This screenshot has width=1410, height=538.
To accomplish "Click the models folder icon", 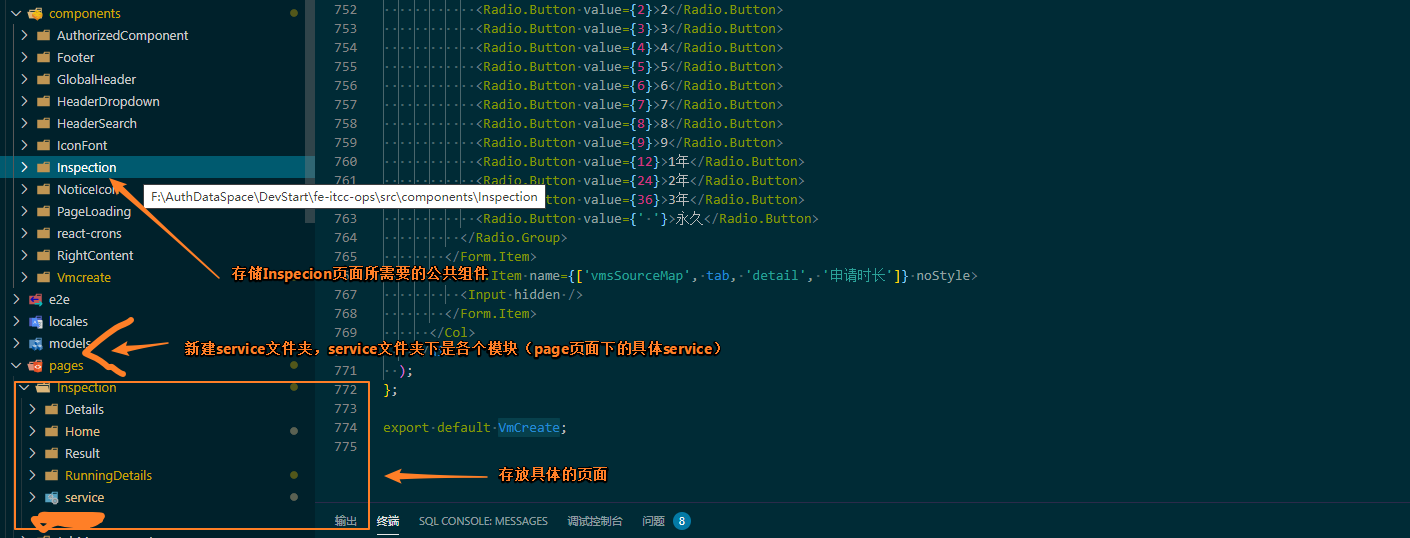I will 36,343.
